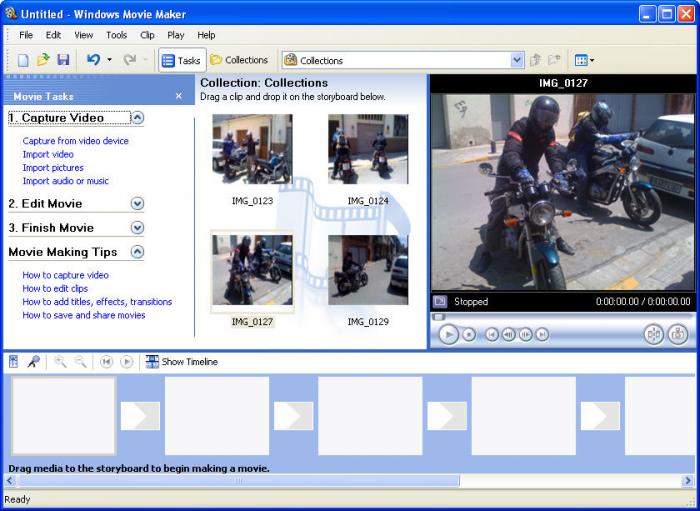This screenshot has height=511, width=700.
Task: Select the IMG_0124 clip thumbnail
Action: tap(368, 149)
